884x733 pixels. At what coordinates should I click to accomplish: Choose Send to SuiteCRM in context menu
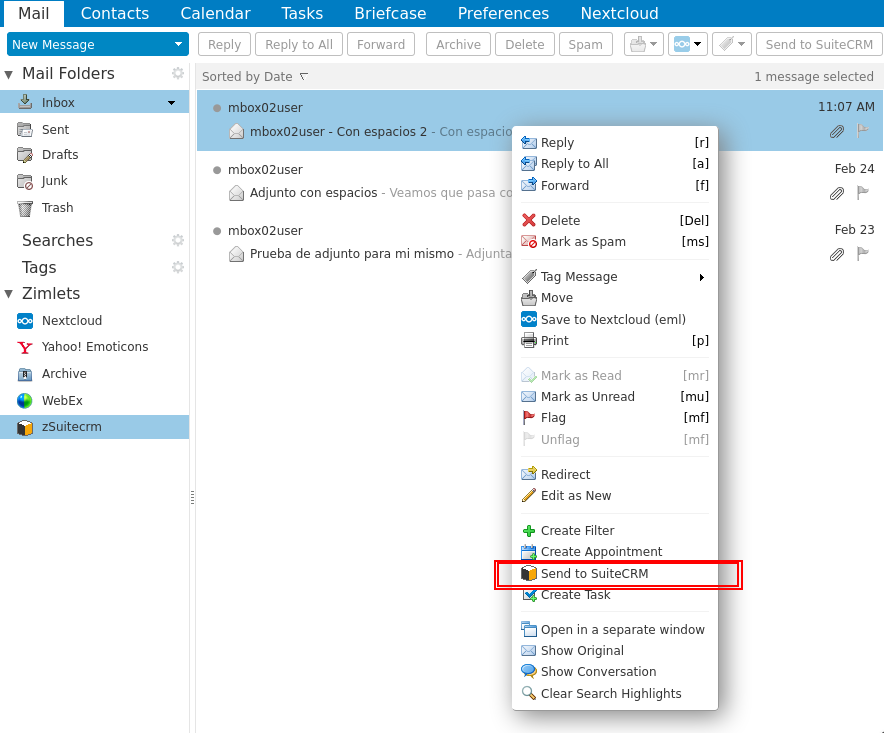click(615, 573)
